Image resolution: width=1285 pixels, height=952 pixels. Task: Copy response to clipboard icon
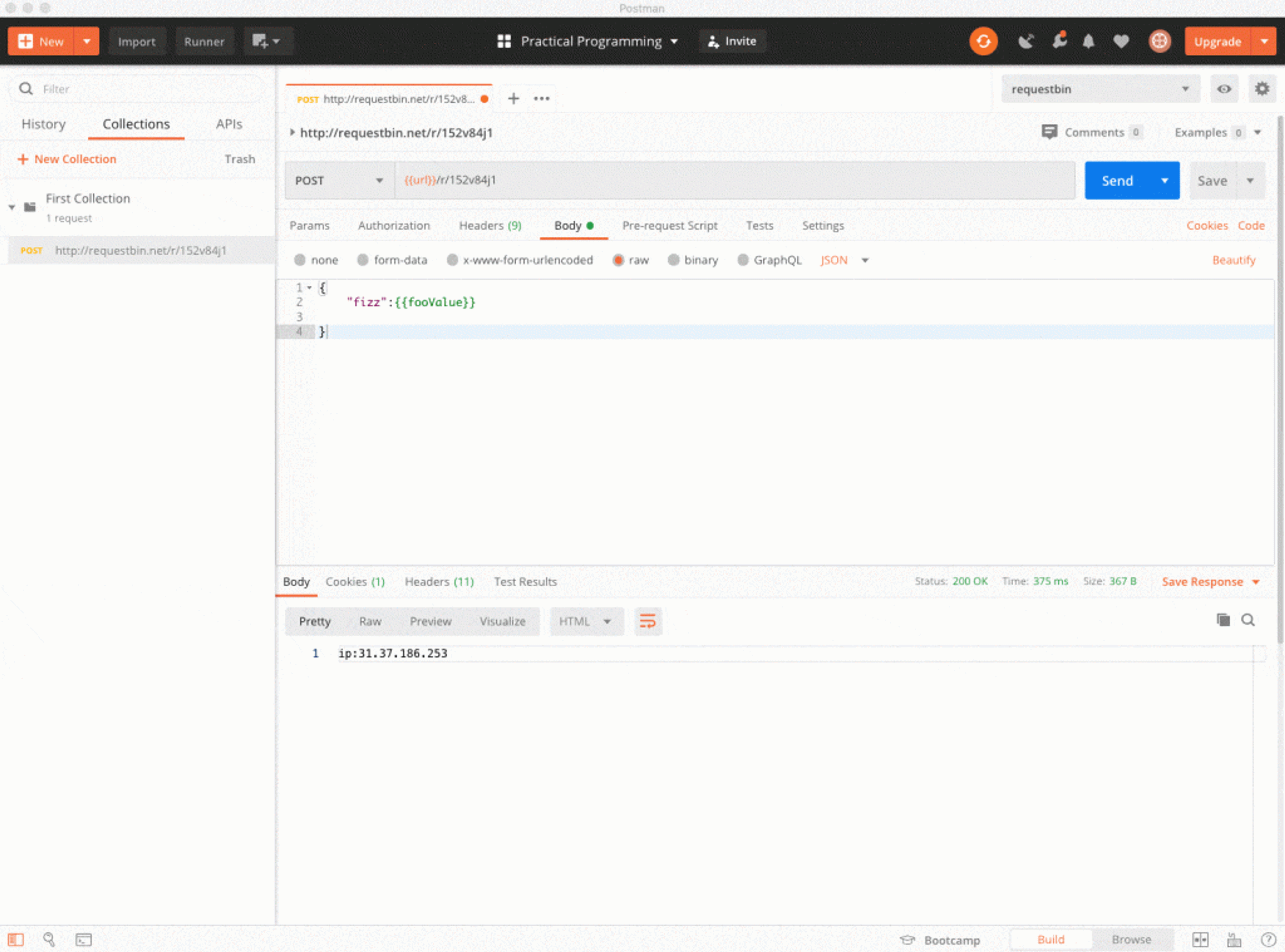(x=1223, y=620)
